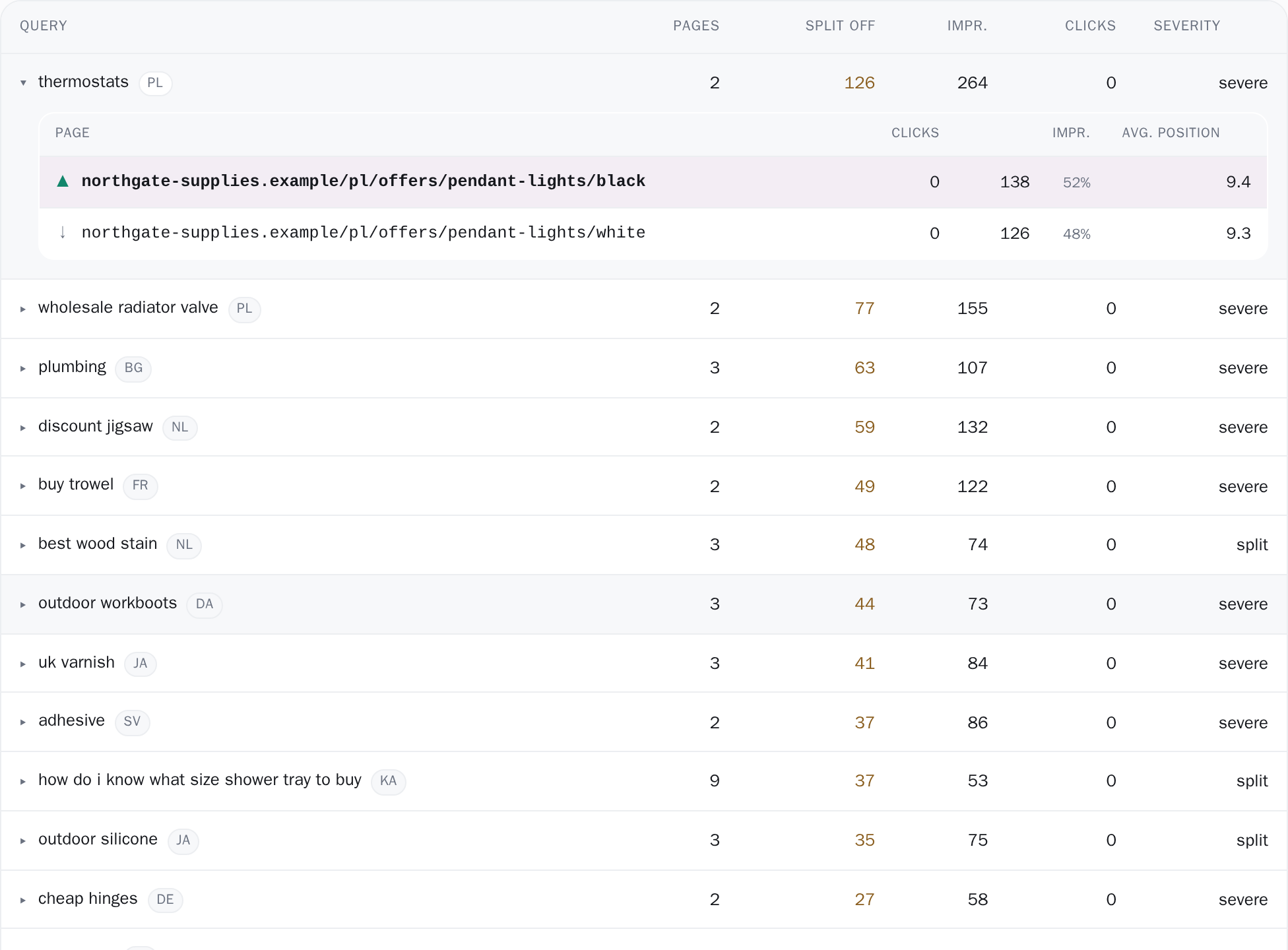Collapse the thermostats query row
The image size is (1288, 950).
pyautogui.click(x=23, y=83)
